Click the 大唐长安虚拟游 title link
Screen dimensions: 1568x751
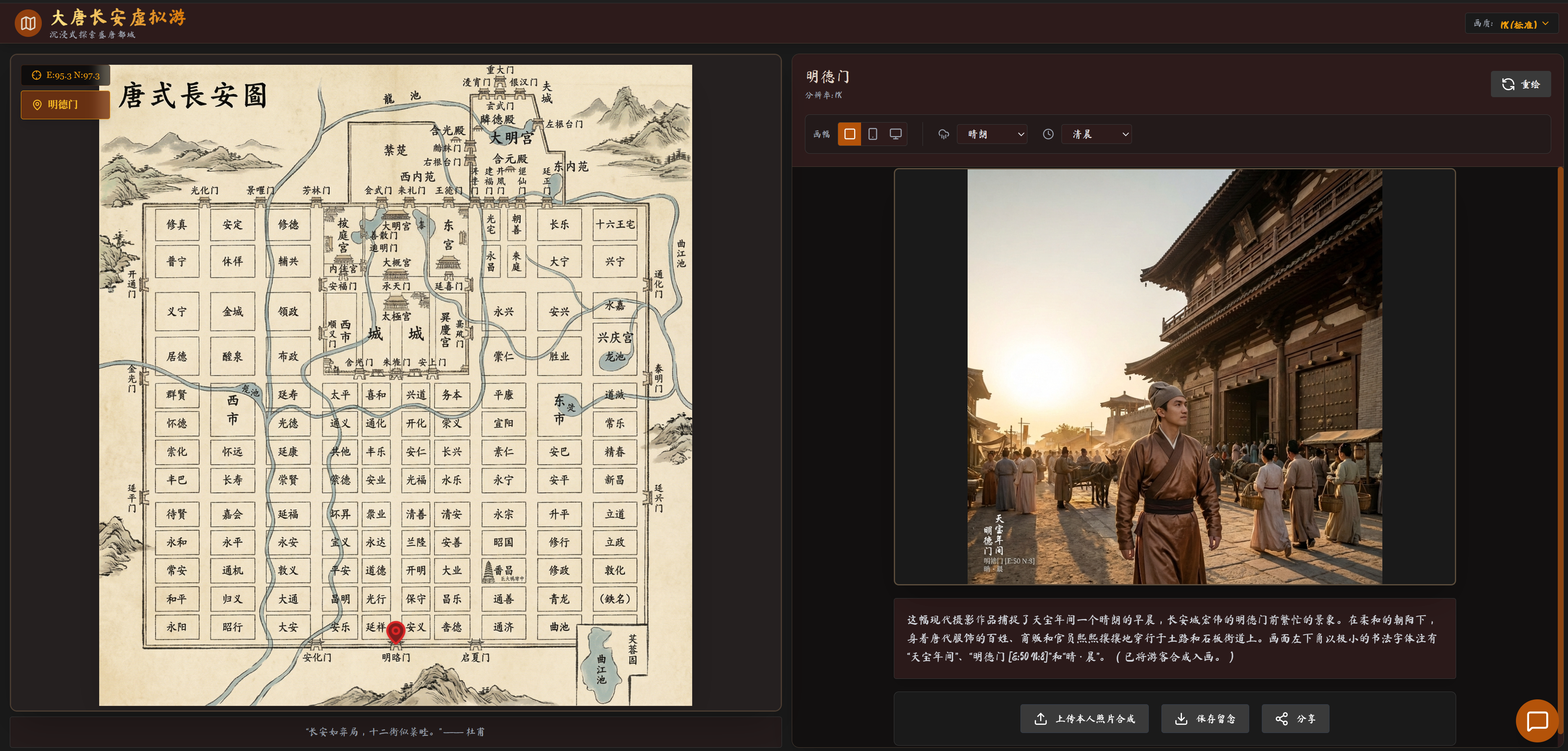(x=118, y=18)
